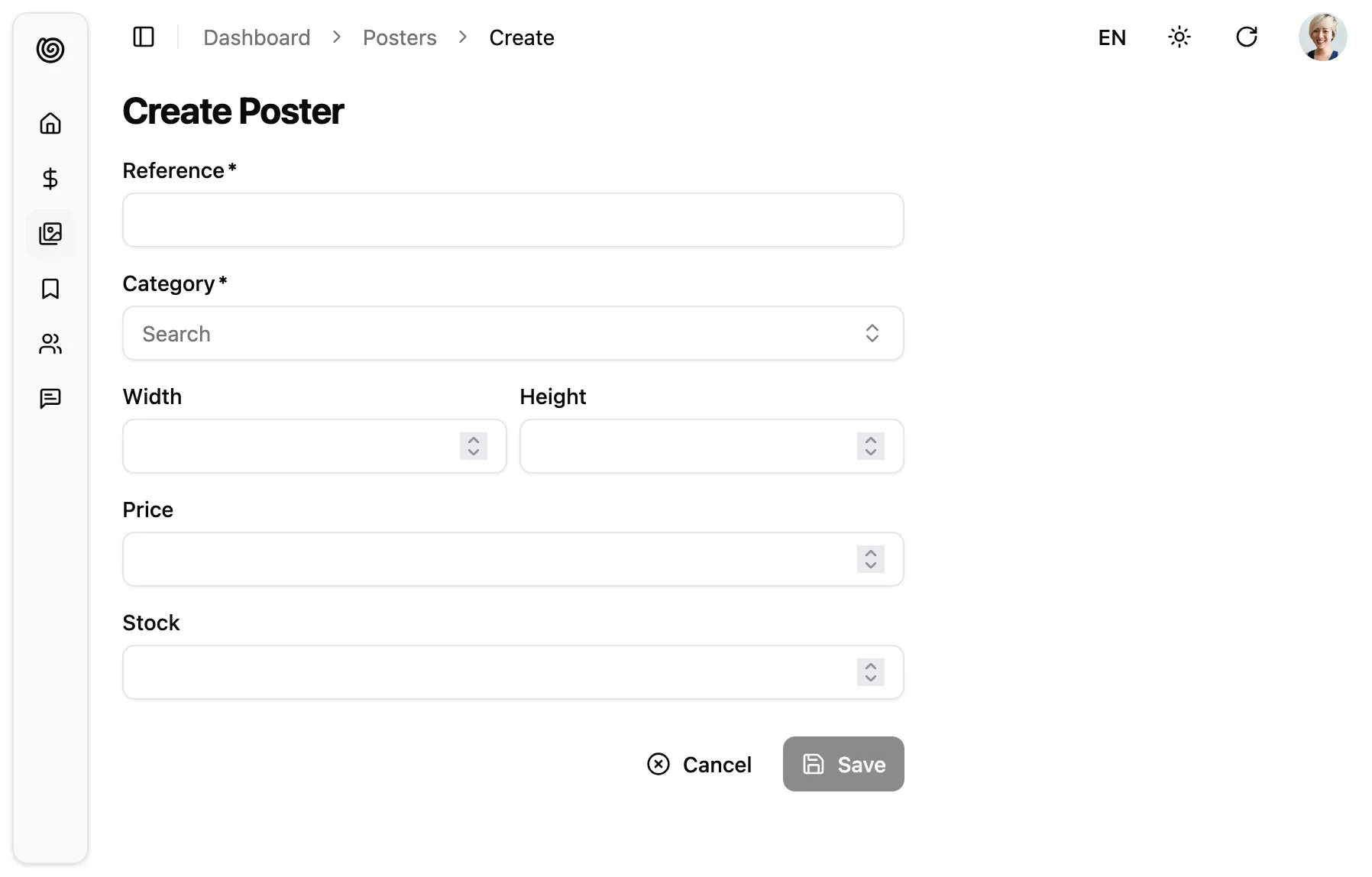1372x877 pixels.
Task: Click the app logo at sidebar top
Action: tap(50, 50)
